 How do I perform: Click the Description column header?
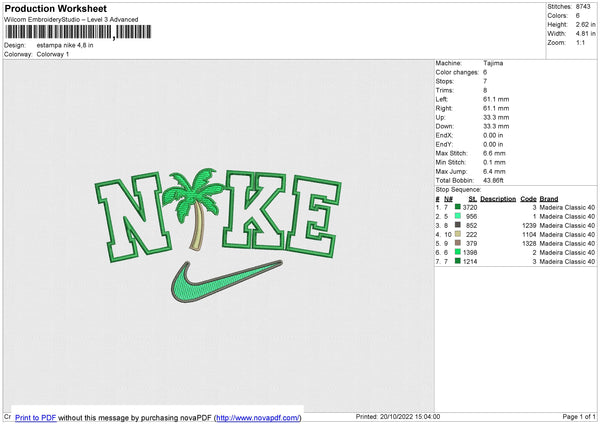(x=498, y=199)
